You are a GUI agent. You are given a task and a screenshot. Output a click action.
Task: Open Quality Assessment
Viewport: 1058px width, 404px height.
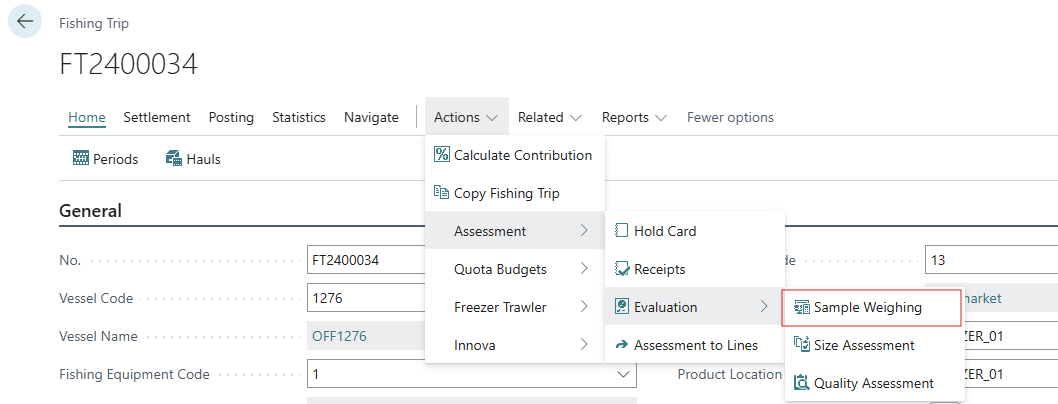tap(873, 383)
